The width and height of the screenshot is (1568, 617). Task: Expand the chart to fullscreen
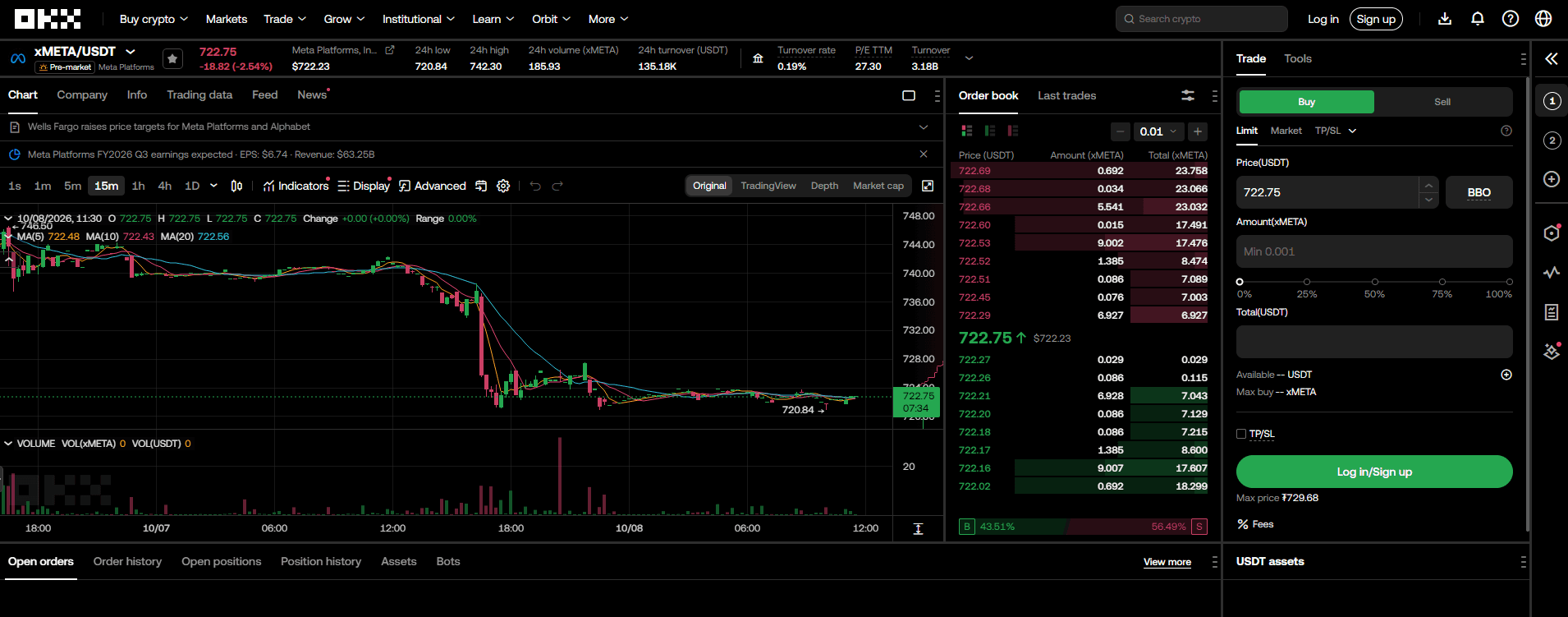(928, 186)
